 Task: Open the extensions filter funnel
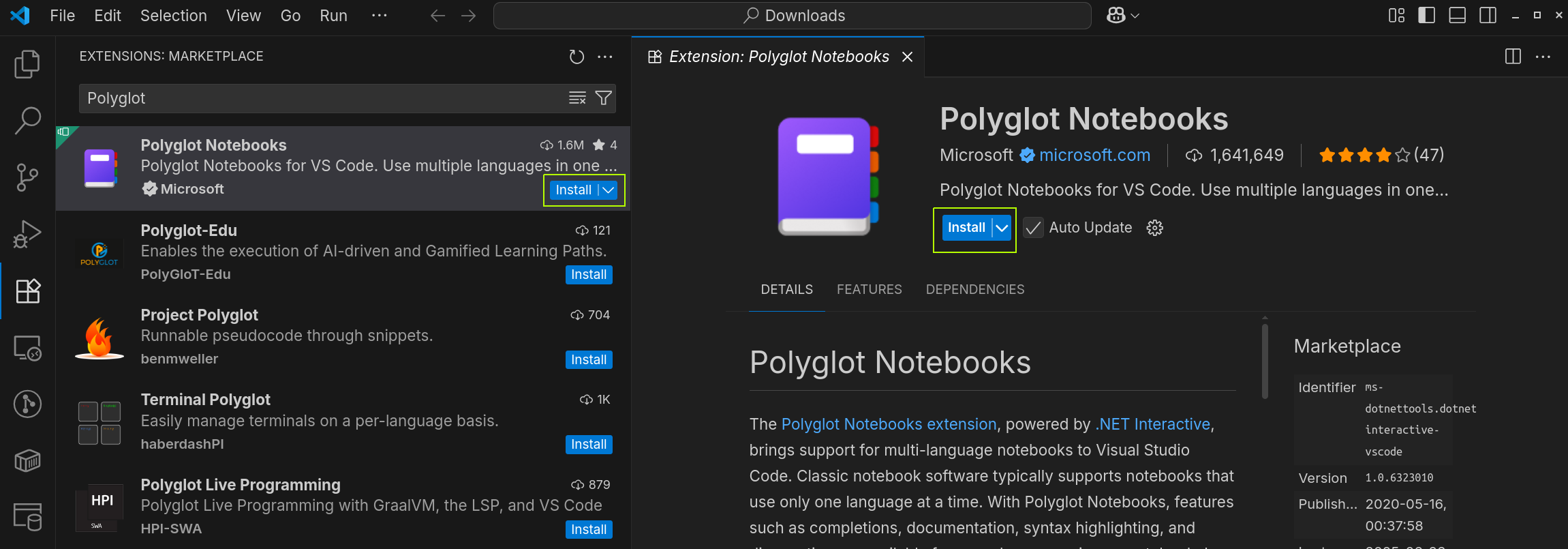pos(603,98)
